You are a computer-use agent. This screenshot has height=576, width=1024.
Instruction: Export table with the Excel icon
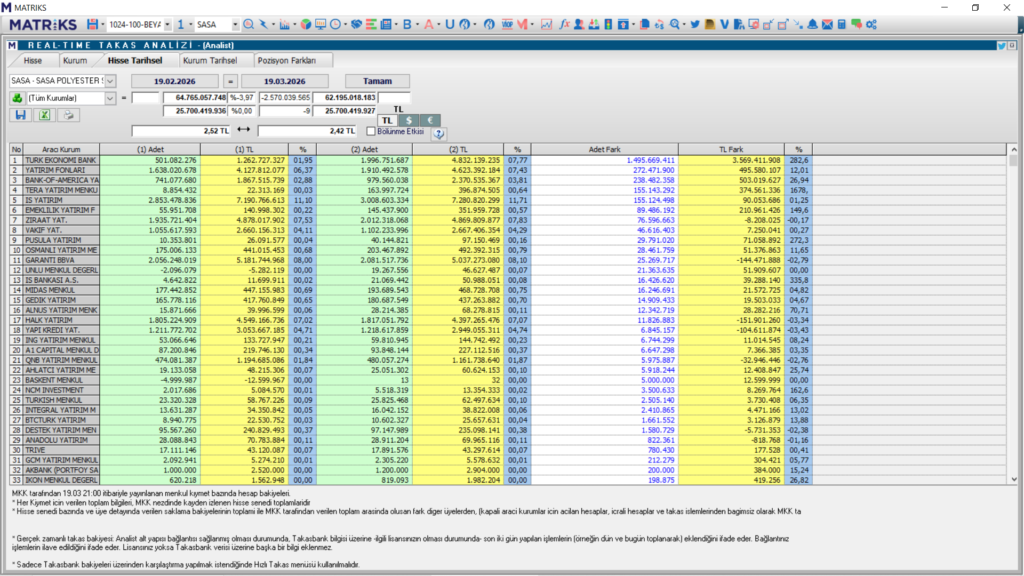(44, 115)
